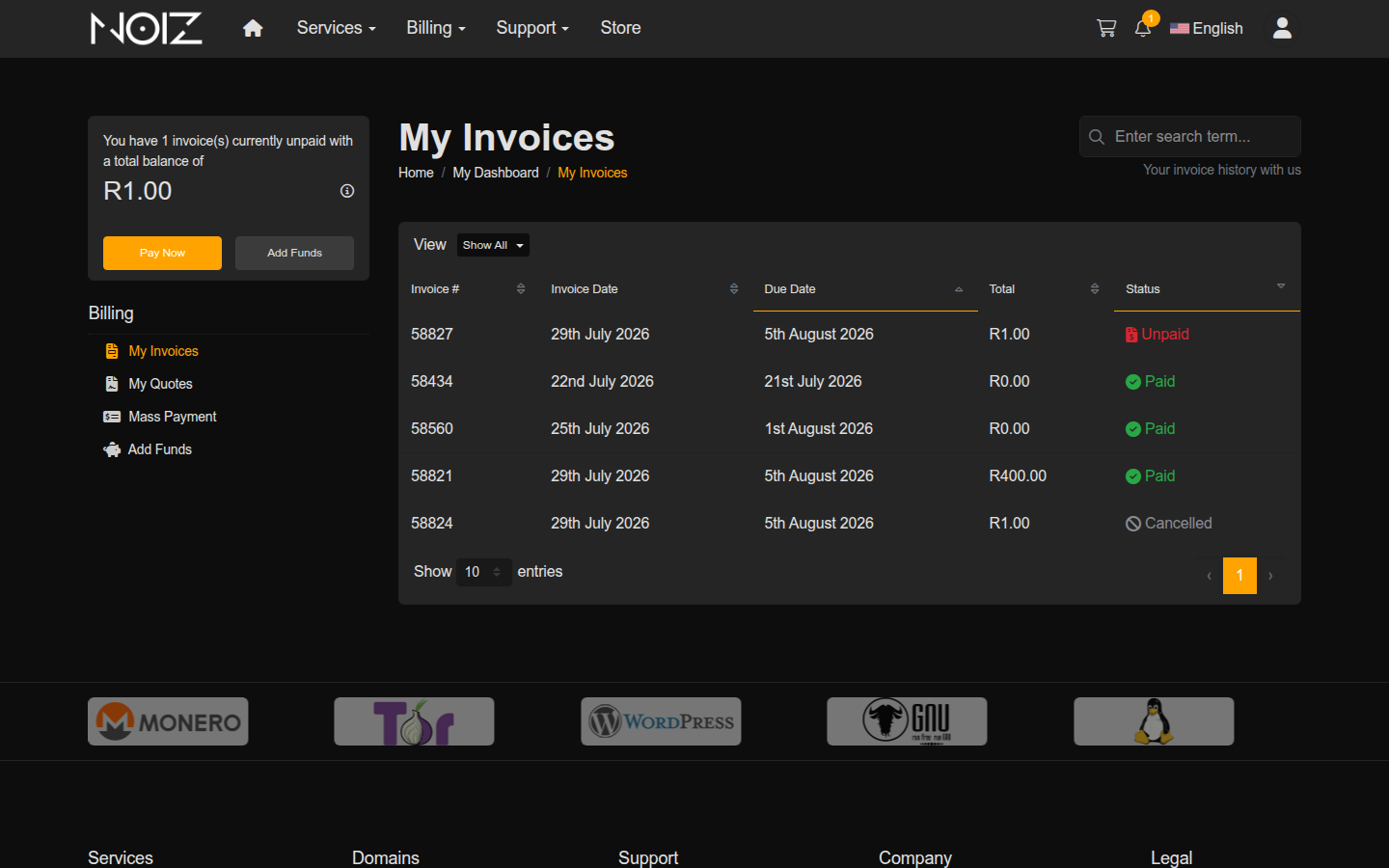Viewport: 1389px width, 868px height.
Task: Select Add Funds in Billing sidebar
Action: click(160, 449)
